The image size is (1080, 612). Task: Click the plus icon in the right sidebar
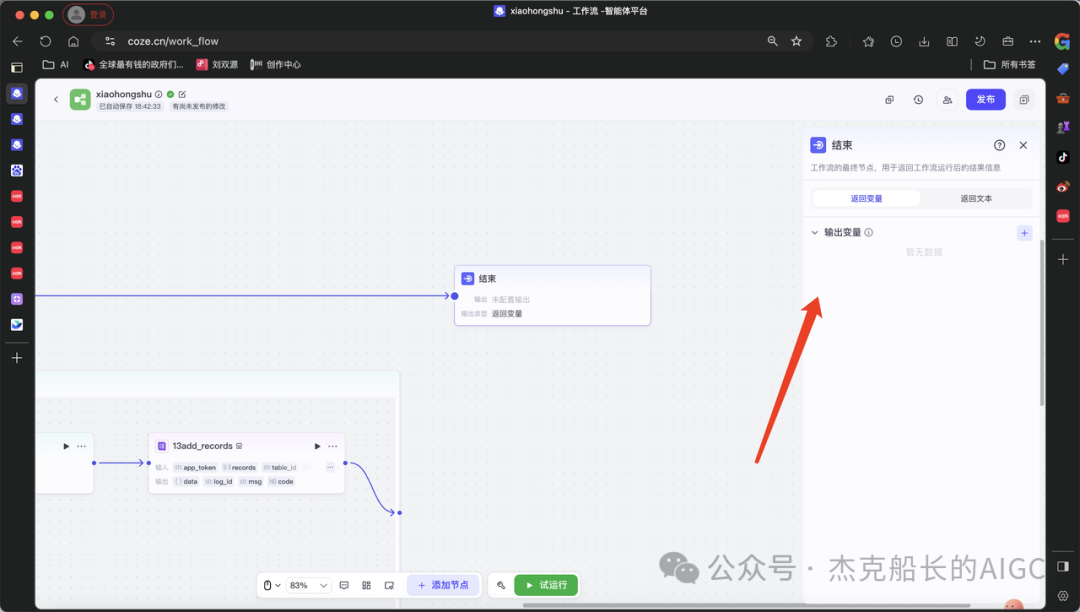1063,260
